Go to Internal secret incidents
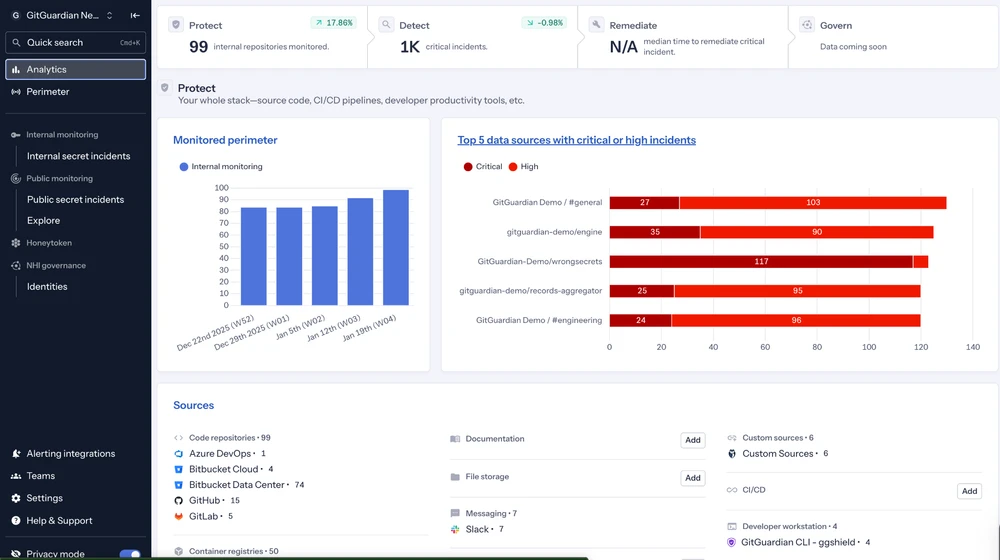Image resolution: width=1000 pixels, height=560 pixels. (78, 156)
